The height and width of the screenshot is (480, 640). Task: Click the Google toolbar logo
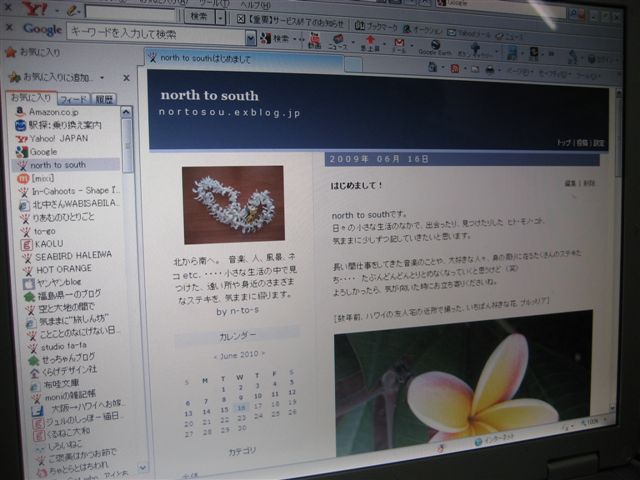[42, 29]
